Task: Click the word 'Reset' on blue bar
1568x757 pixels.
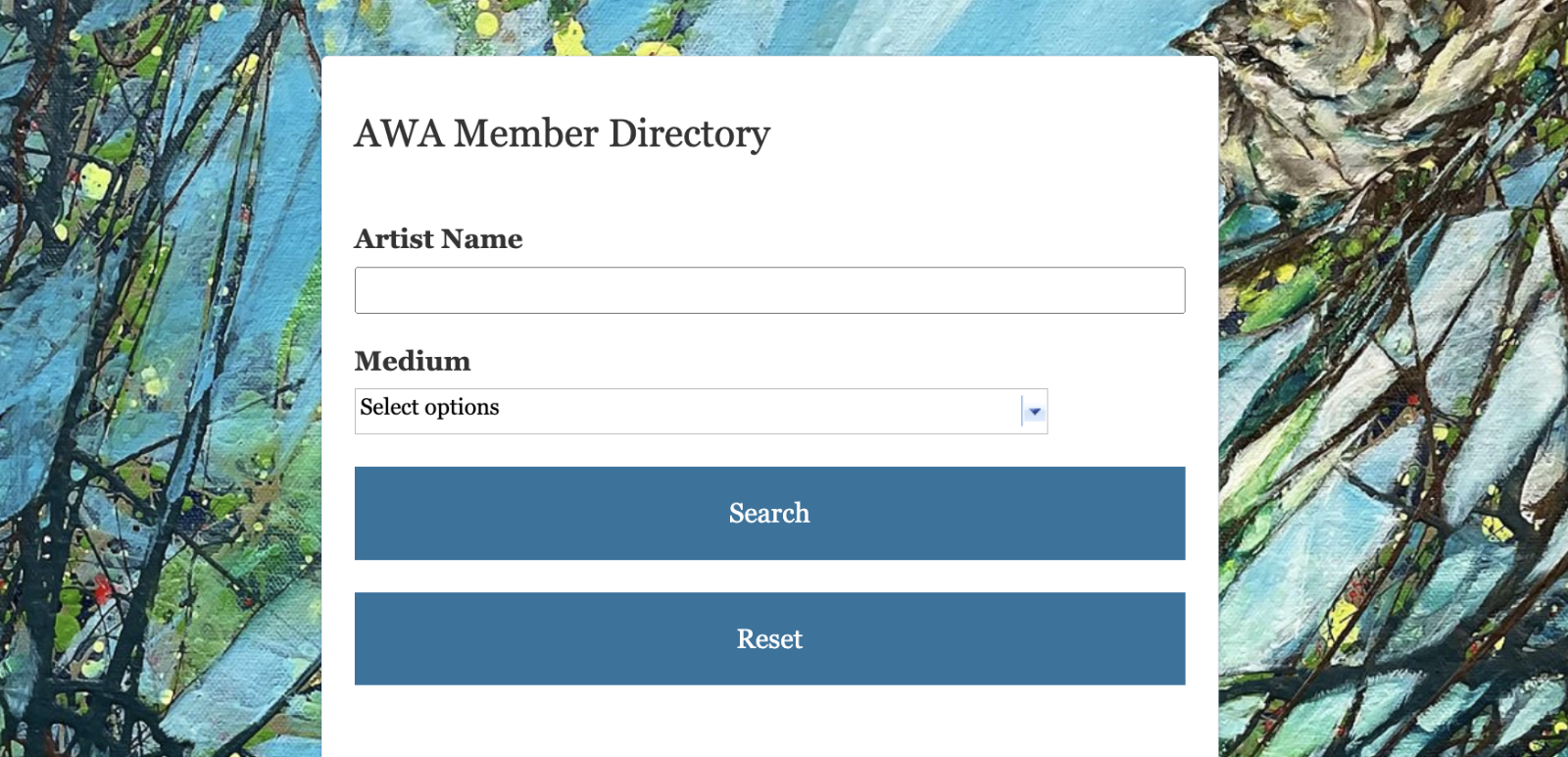Action: pyautogui.click(x=769, y=639)
